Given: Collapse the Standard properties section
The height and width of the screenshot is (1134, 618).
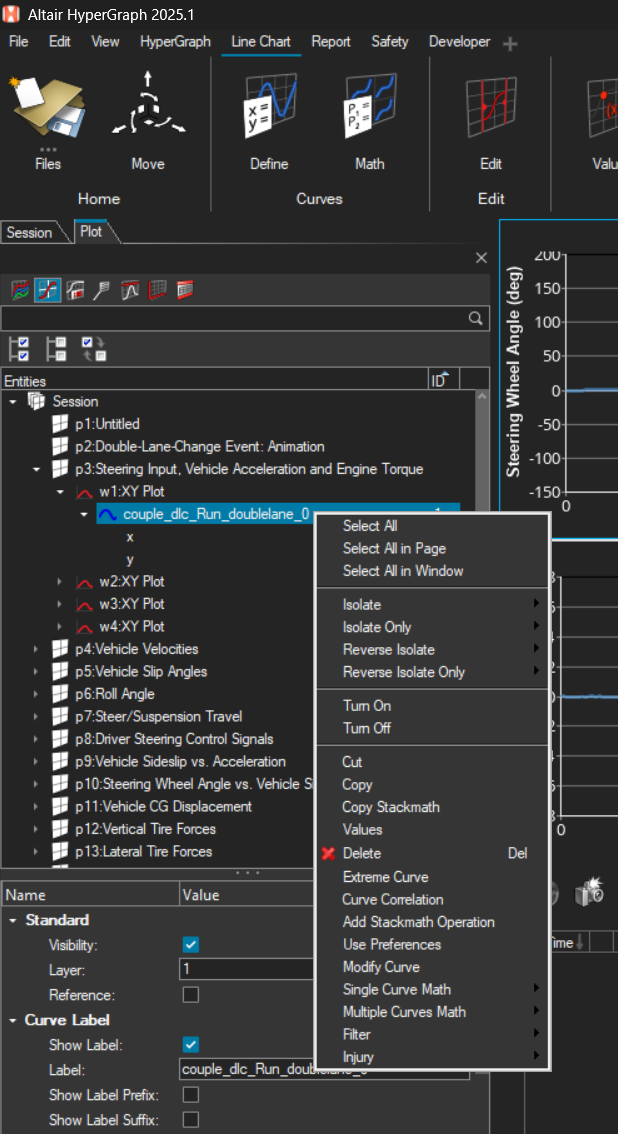Looking at the screenshot, I should 13,921.
